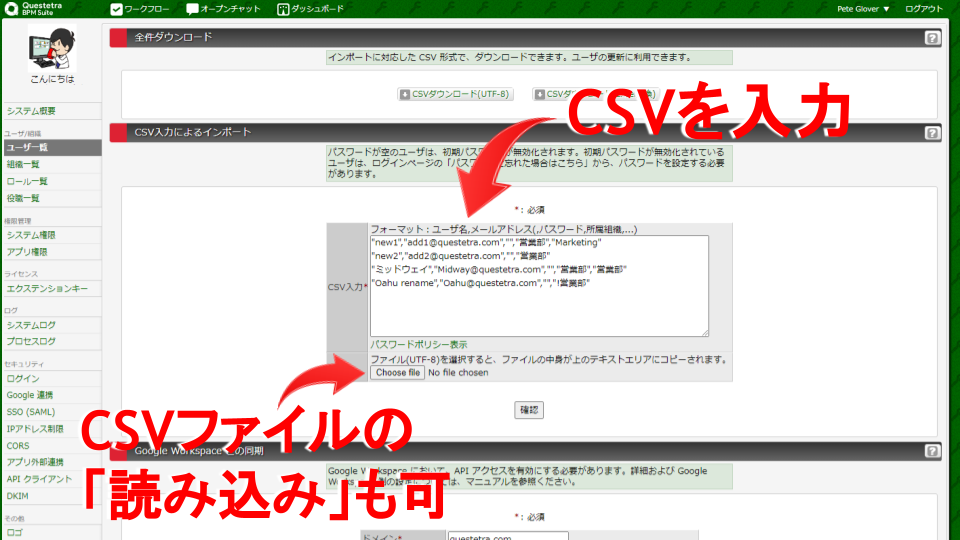Go to システム概要 in sidebar
Screen dimensions: 960x540
tap(31, 111)
